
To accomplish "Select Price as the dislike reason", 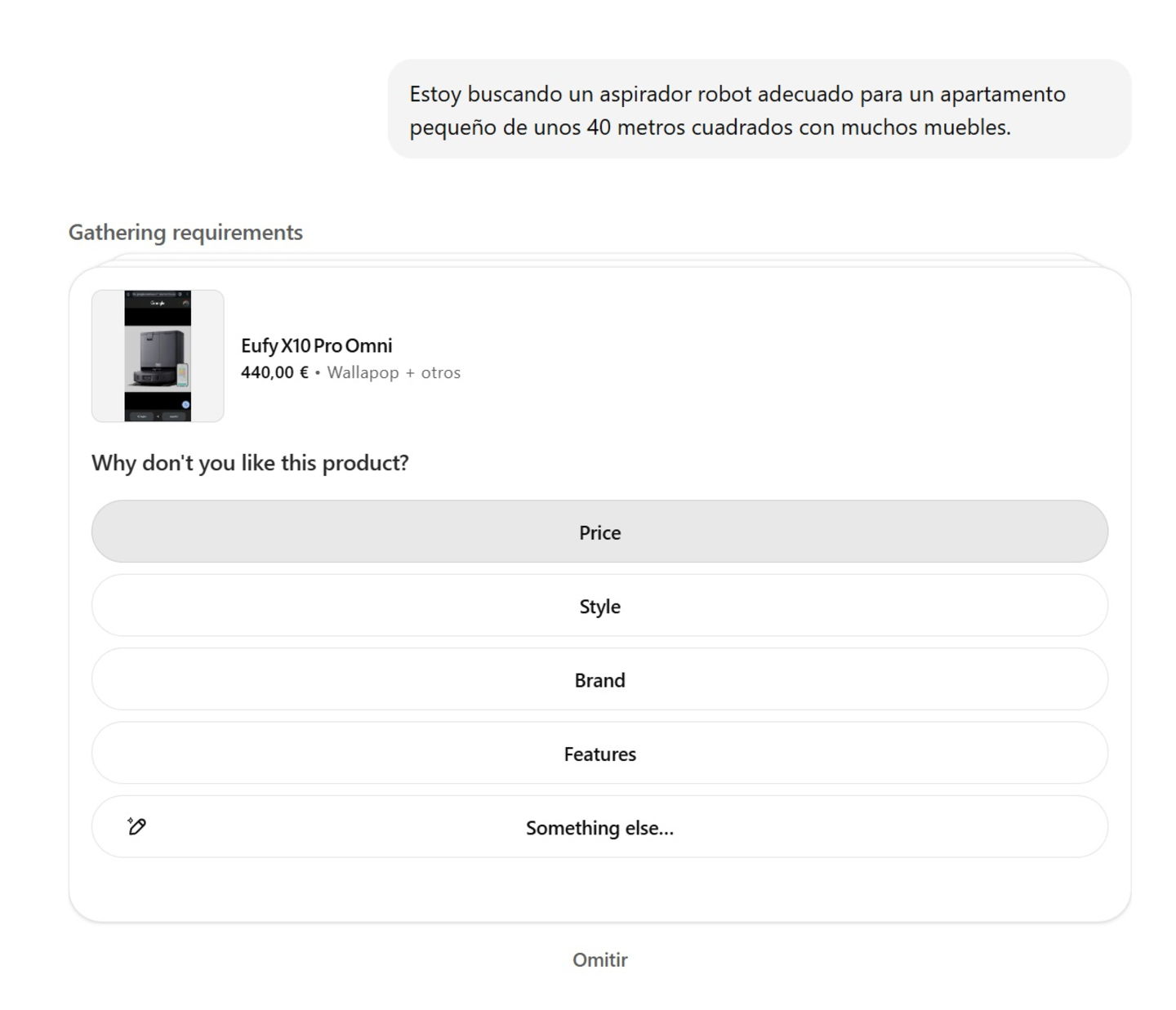I will tap(599, 532).
